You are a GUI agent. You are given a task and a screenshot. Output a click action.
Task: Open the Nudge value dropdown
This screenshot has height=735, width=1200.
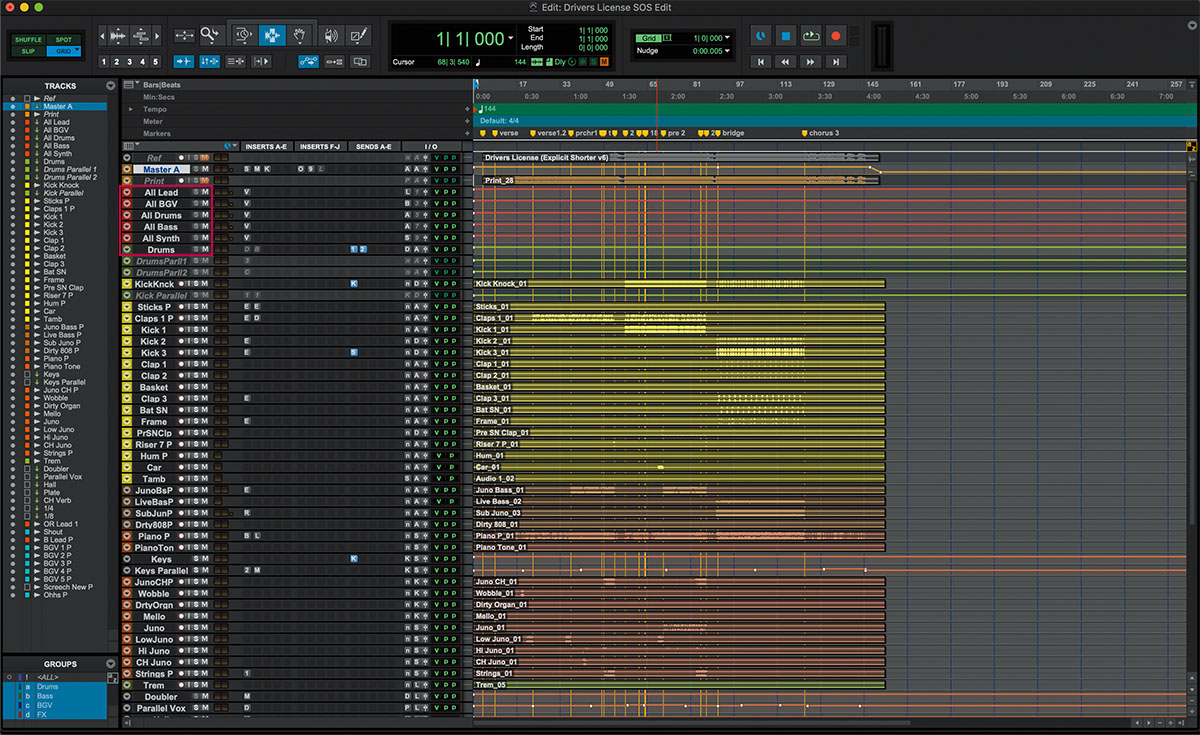click(727, 51)
